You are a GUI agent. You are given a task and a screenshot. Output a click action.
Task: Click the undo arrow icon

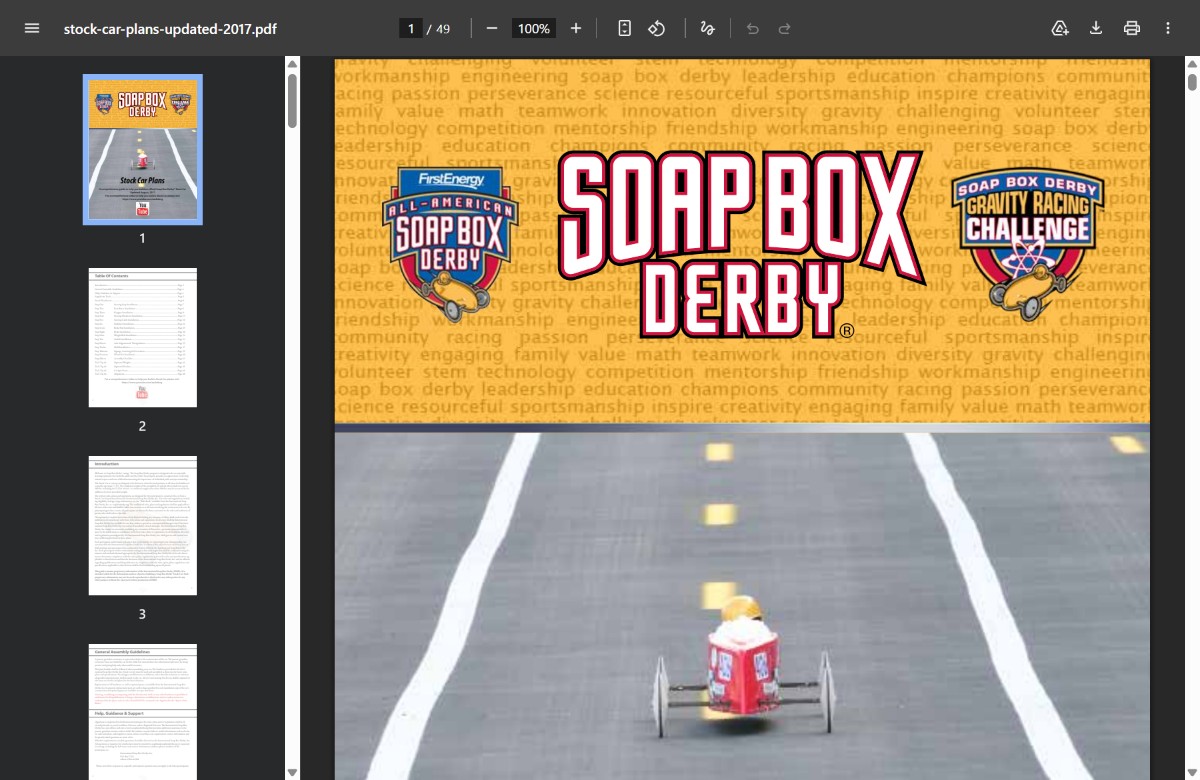(753, 28)
